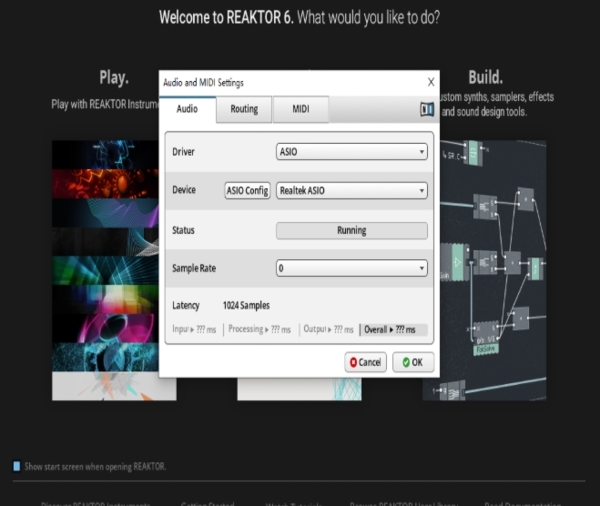Open the Sample Rate dropdown
Image resolution: width=600 pixels, height=506 pixels.
[352, 268]
